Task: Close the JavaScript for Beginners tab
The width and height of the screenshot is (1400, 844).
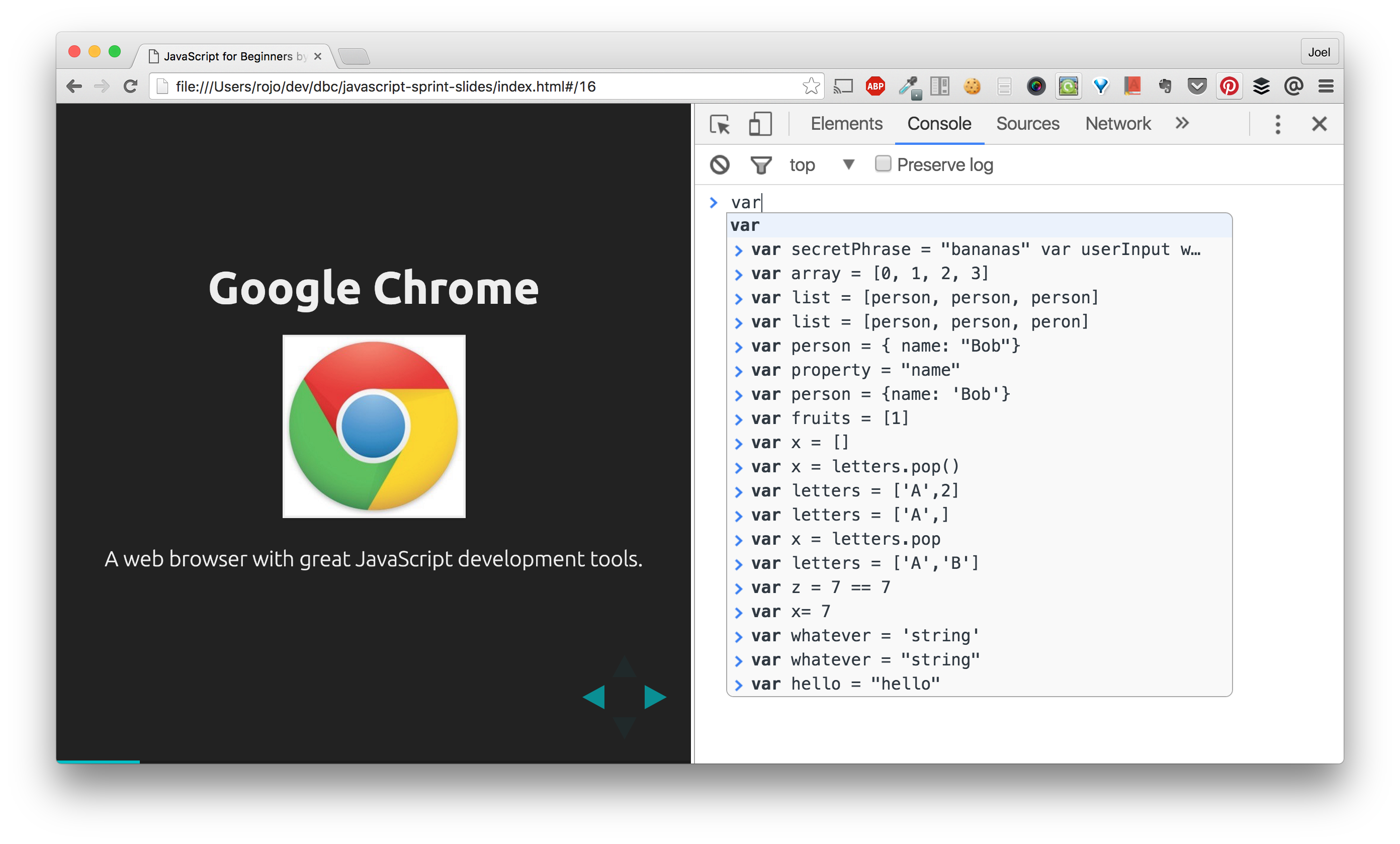Action: click(x=318, y=56)
